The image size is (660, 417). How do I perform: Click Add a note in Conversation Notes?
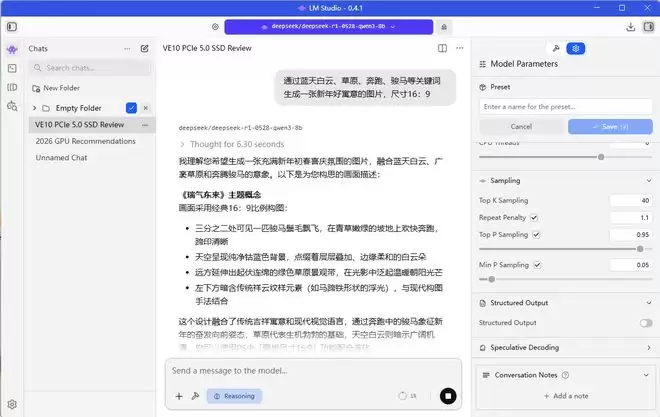566,396
